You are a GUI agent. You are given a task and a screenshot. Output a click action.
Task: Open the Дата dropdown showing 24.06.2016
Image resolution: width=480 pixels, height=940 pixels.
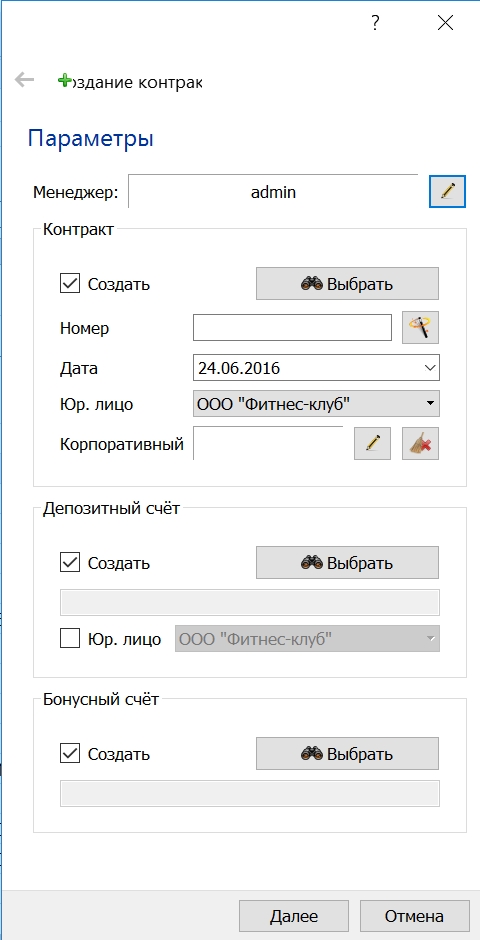click(429, 367)
